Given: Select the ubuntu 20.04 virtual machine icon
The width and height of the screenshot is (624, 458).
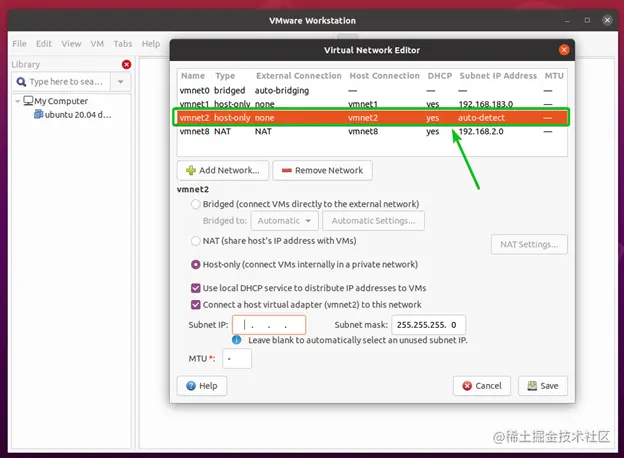Looking at the screenshot, I should coord(38,115).
